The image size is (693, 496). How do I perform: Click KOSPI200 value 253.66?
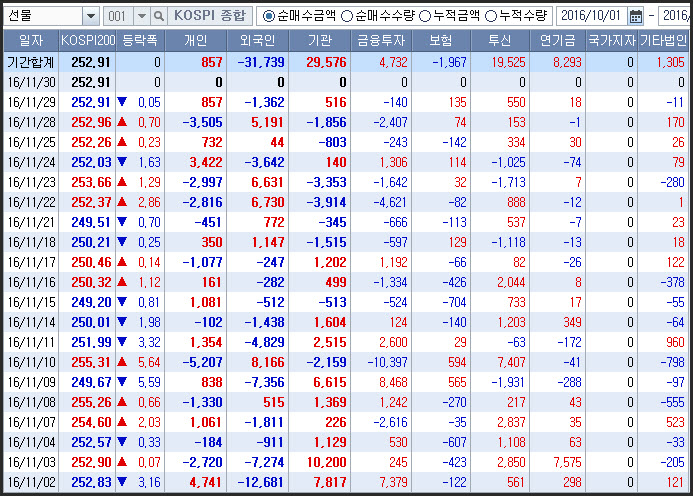click(x=91, y=183)
